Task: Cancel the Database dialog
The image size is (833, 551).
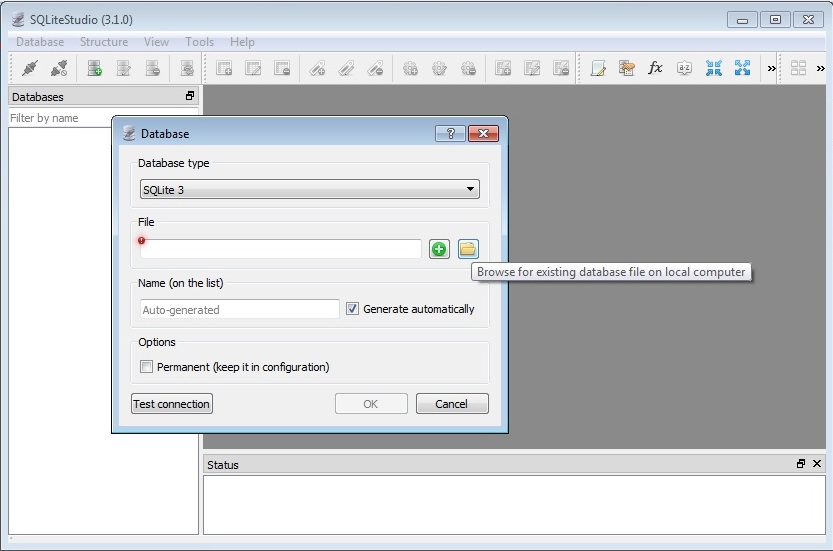Action: point(452,404)
